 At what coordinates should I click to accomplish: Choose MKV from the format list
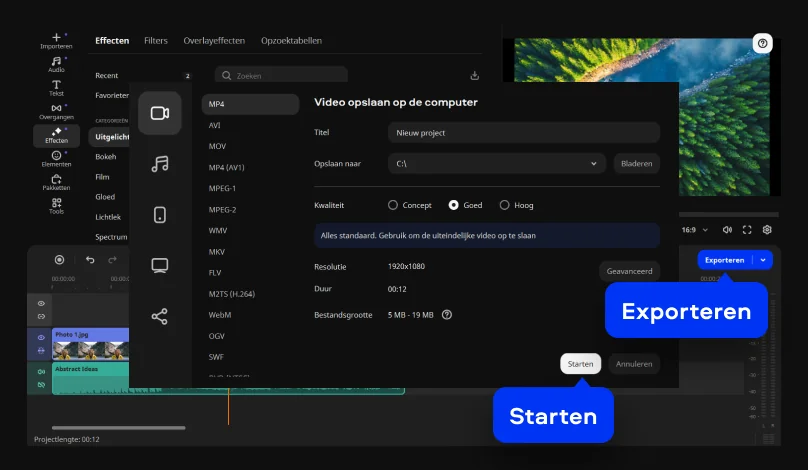[217, 251]
